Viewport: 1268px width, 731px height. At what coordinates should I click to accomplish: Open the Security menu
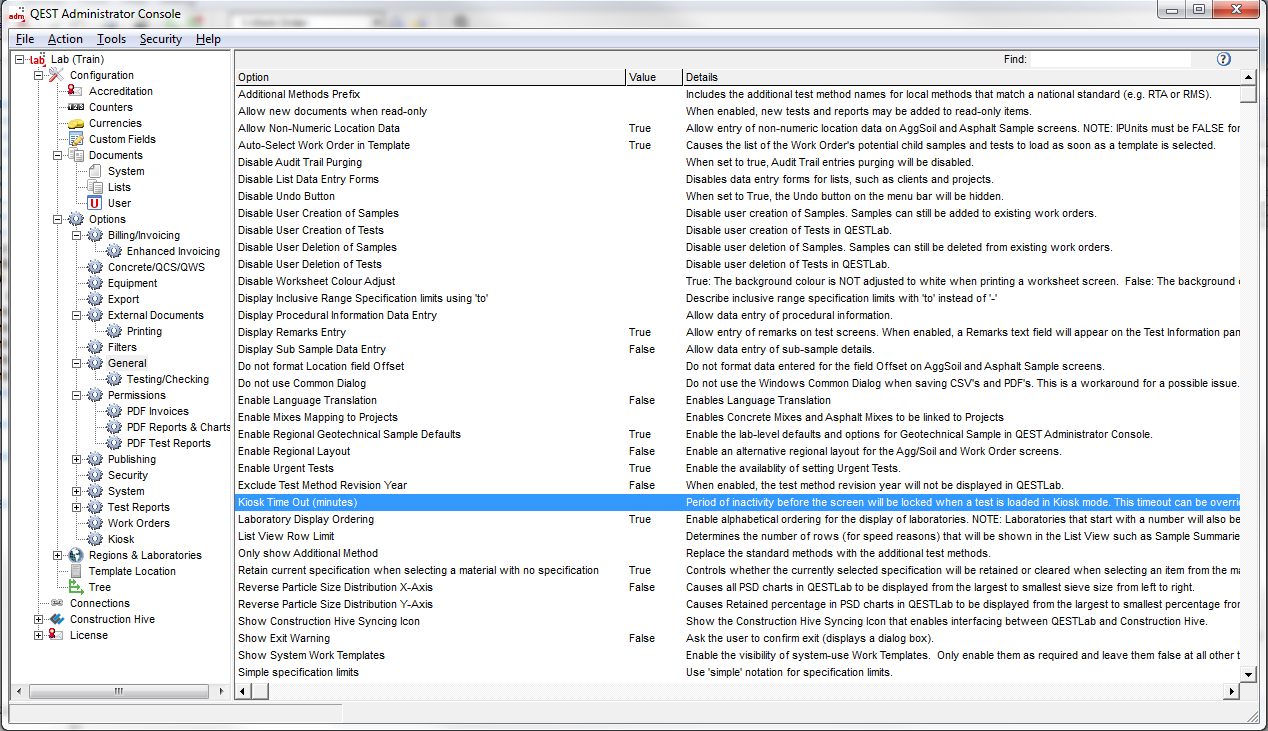[160, 39]
